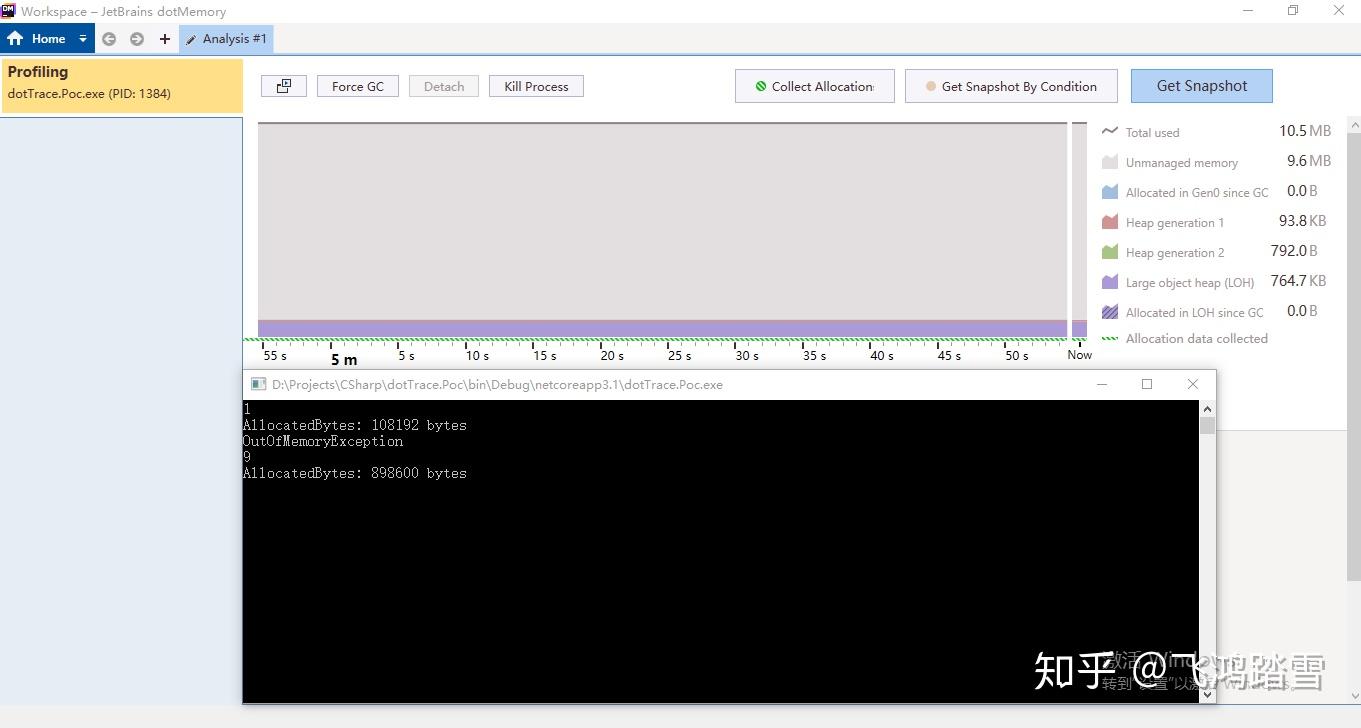Click the pencil icon on Analysis #1 tab
Viewport: 1361px width, 728px height.
pos(191,38)
